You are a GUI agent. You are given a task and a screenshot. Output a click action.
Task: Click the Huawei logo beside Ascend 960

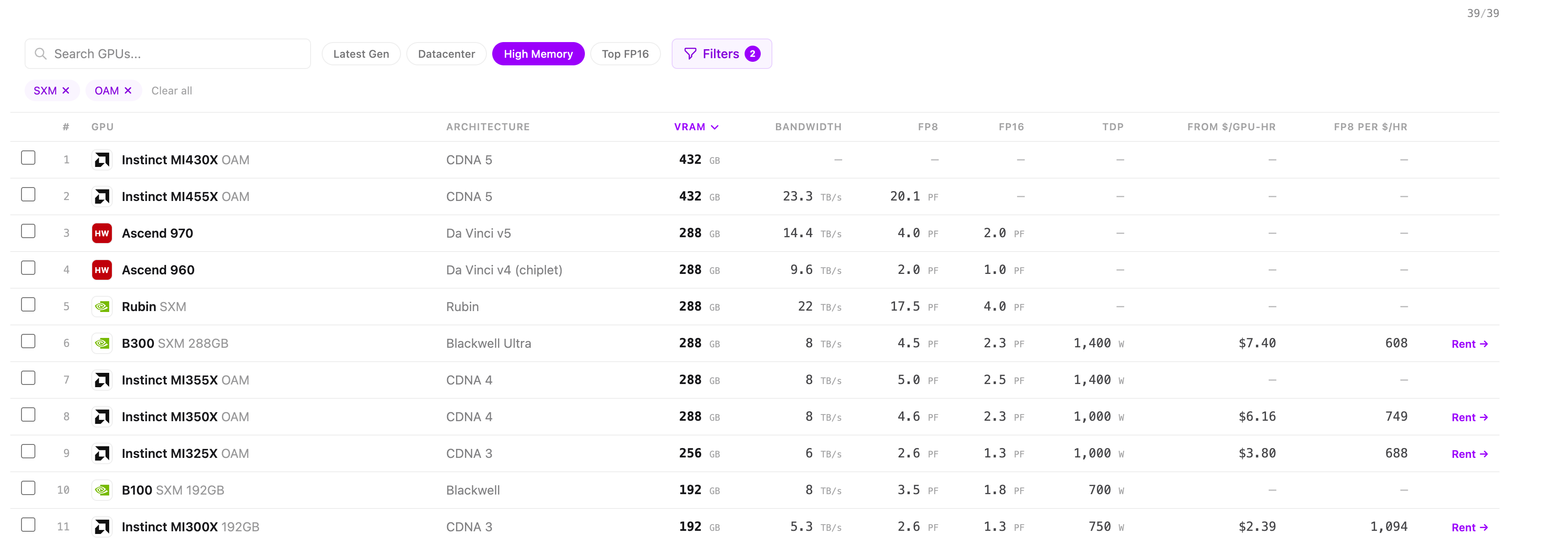tap(102, 269)
